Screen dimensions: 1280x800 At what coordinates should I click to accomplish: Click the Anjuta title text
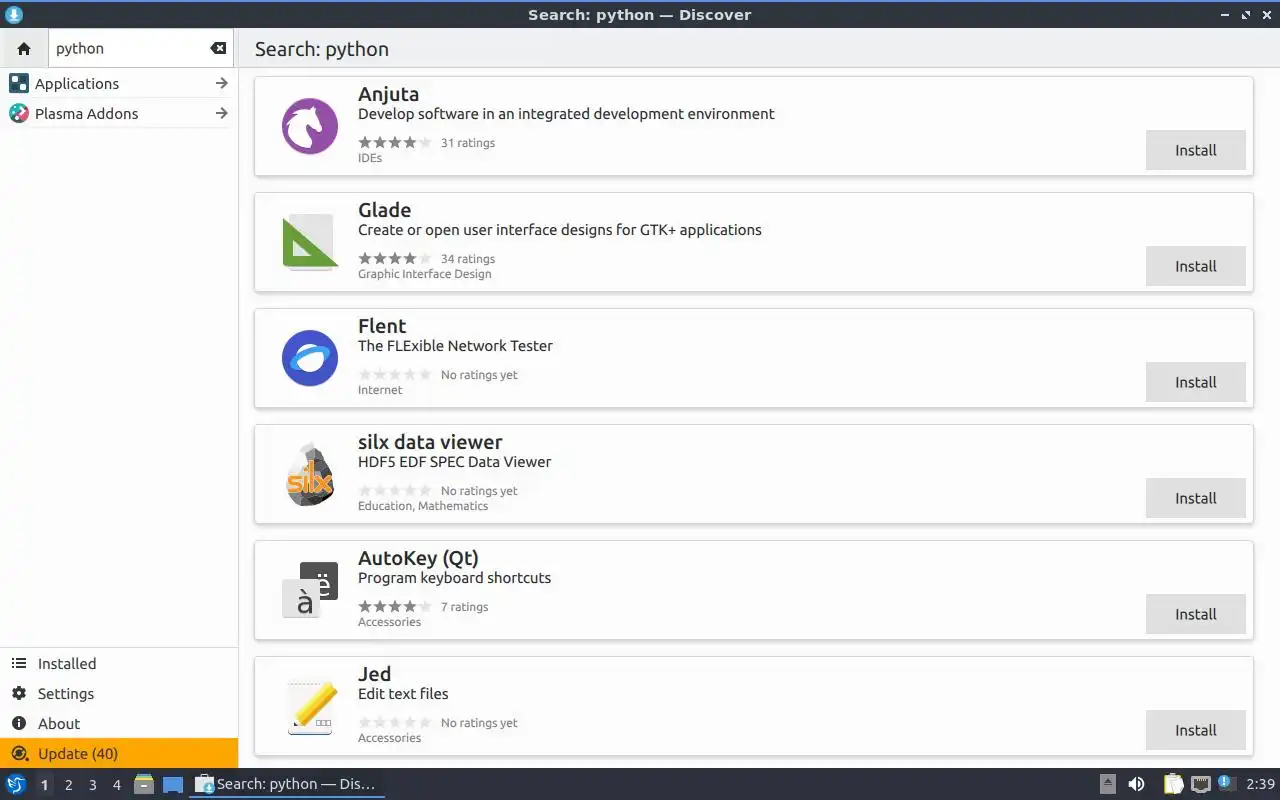(x=388, y=95)
